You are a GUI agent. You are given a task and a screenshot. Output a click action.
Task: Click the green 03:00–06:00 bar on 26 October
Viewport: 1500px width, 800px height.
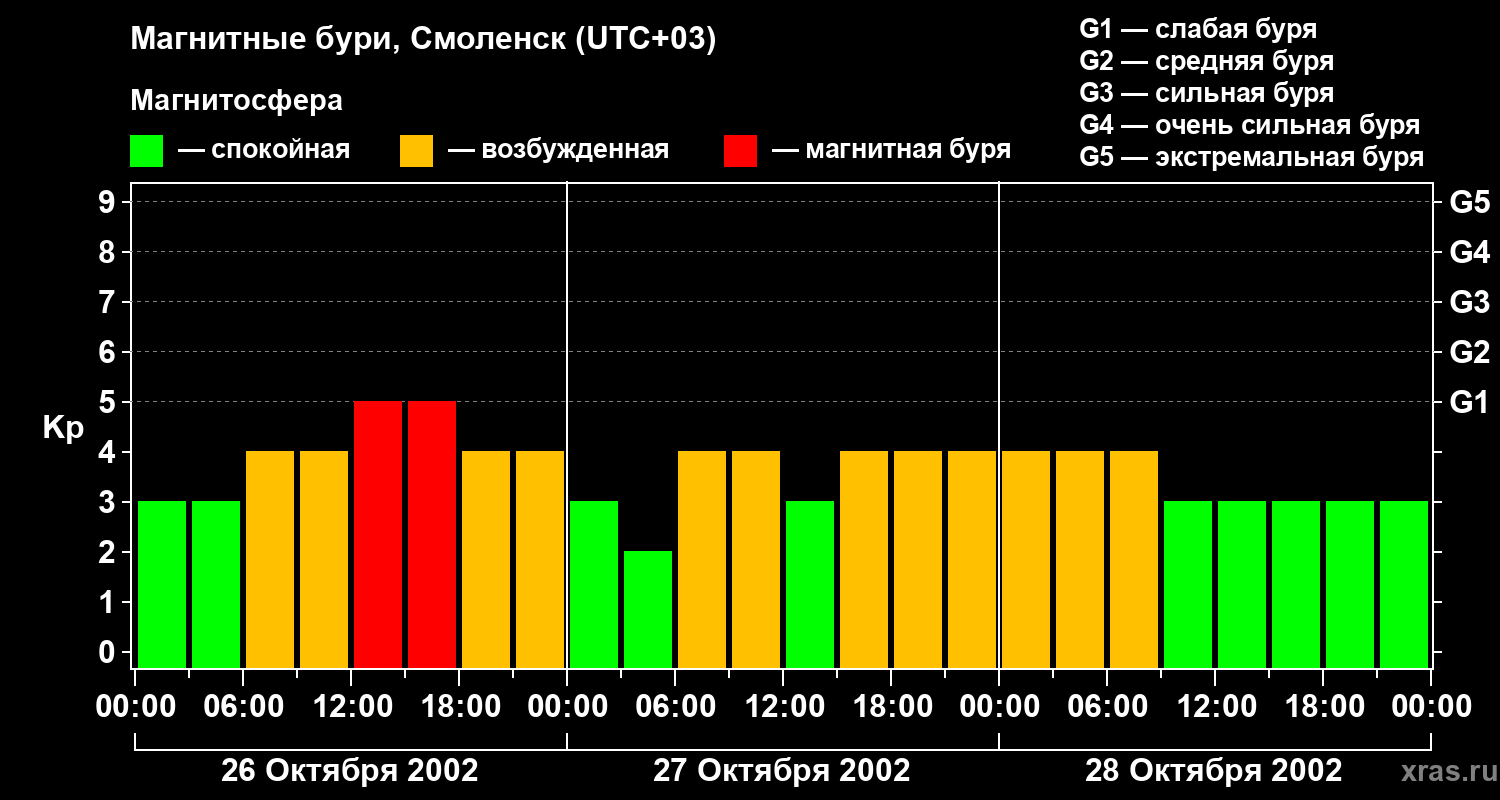[x=216, y=584]
